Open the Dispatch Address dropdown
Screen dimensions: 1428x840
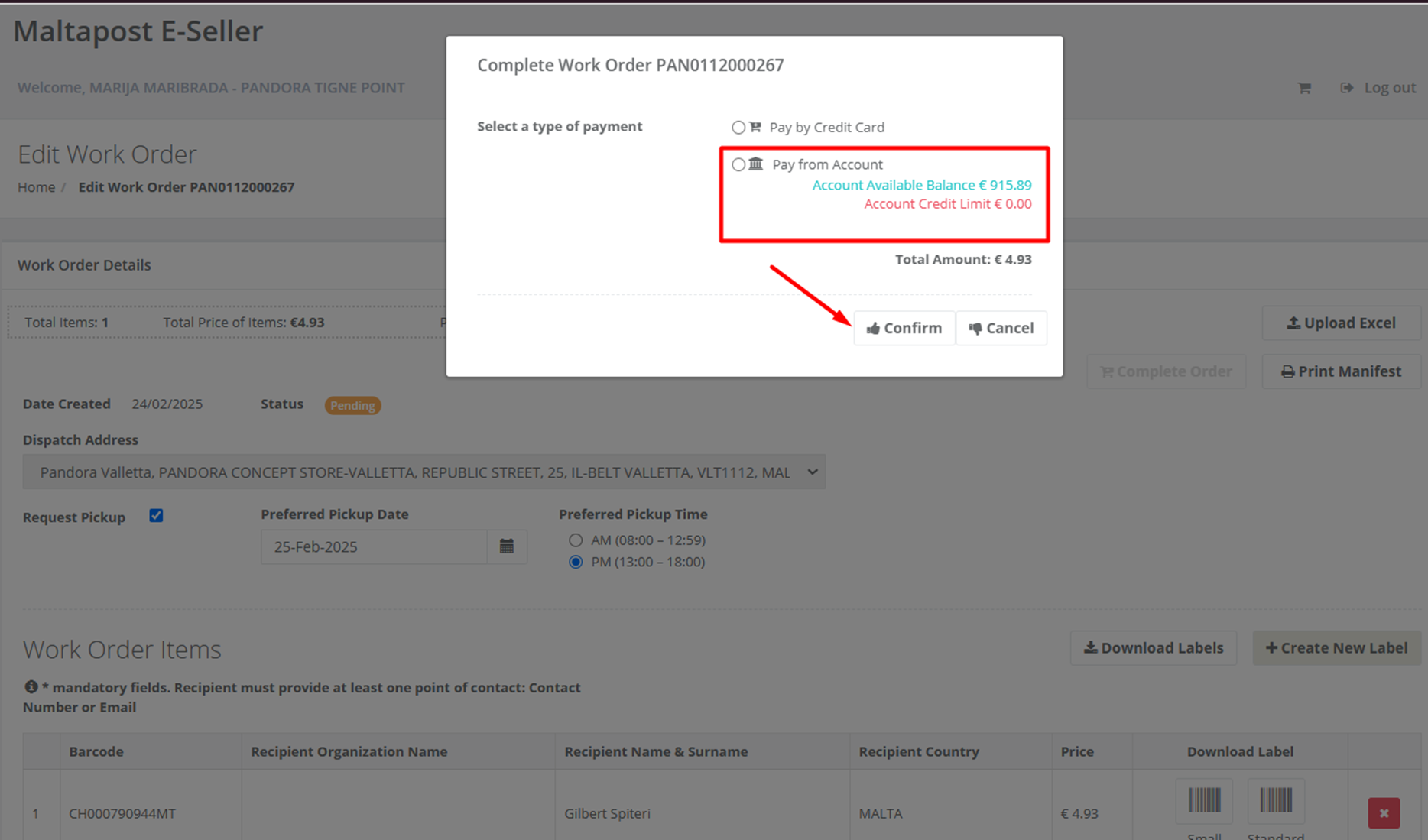point(424,472)
